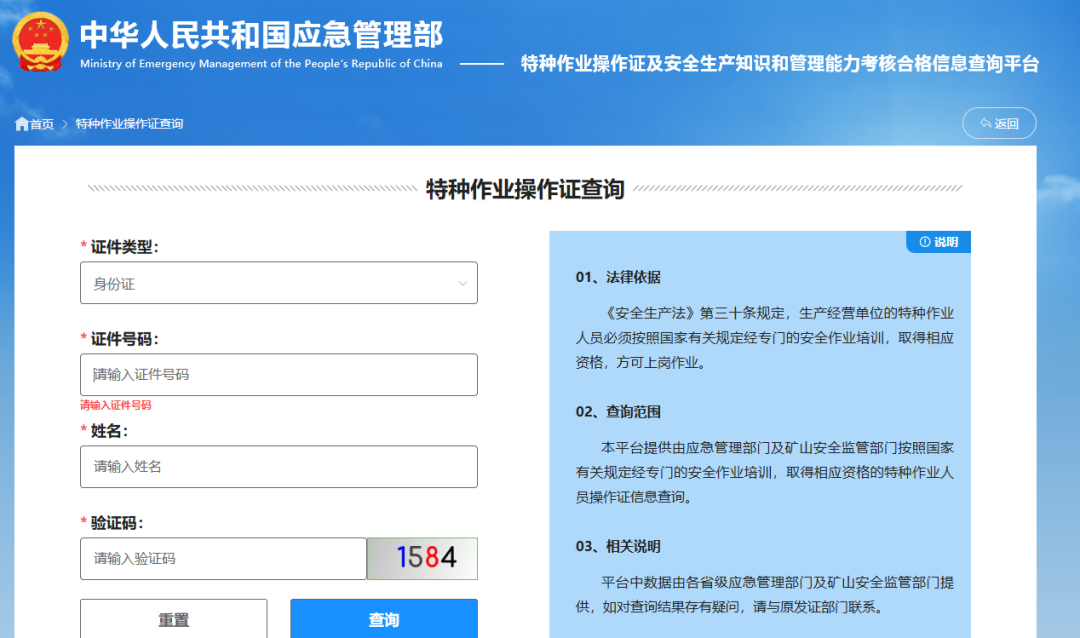Viewport: 1080px width, 638px height.
Task: Click the national emblem logo
Action: (x=41, y=41)
